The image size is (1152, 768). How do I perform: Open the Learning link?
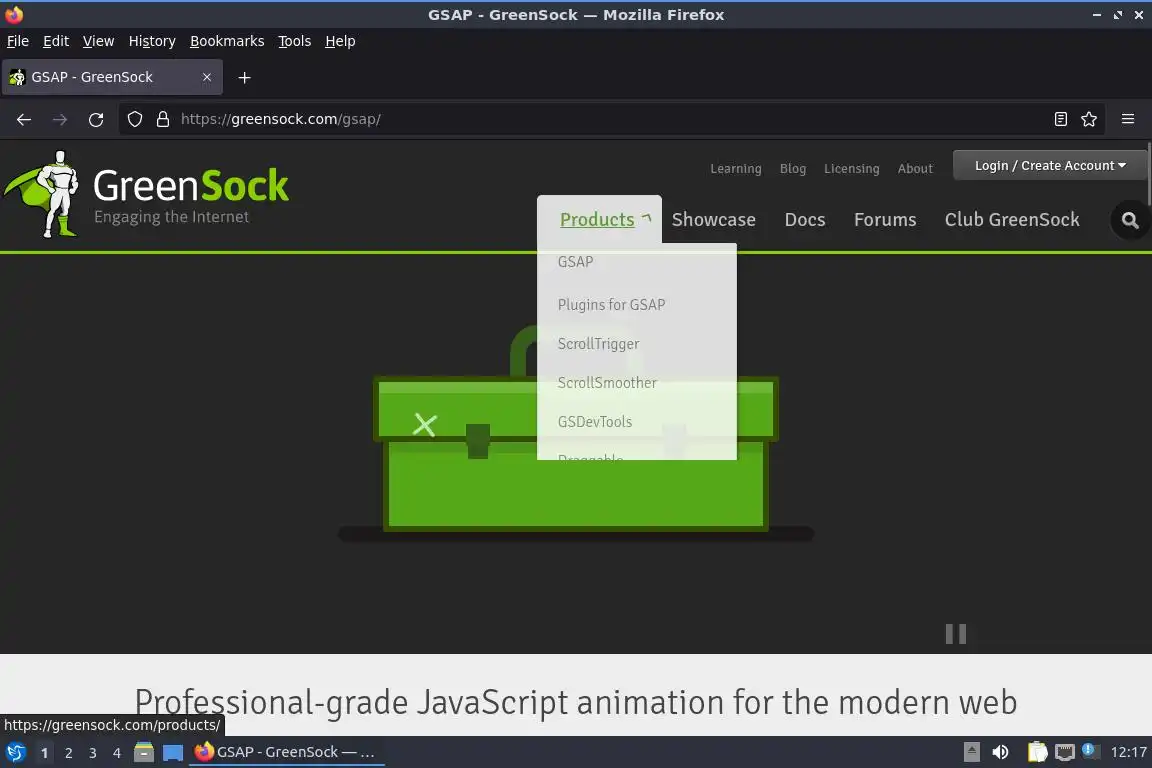[735, 168]
